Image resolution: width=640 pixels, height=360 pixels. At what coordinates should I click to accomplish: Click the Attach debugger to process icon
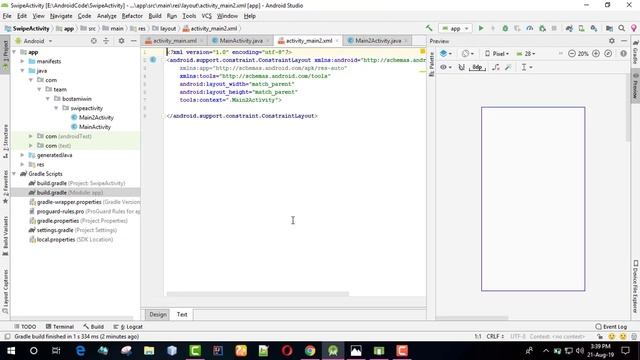tap(542, 28)
